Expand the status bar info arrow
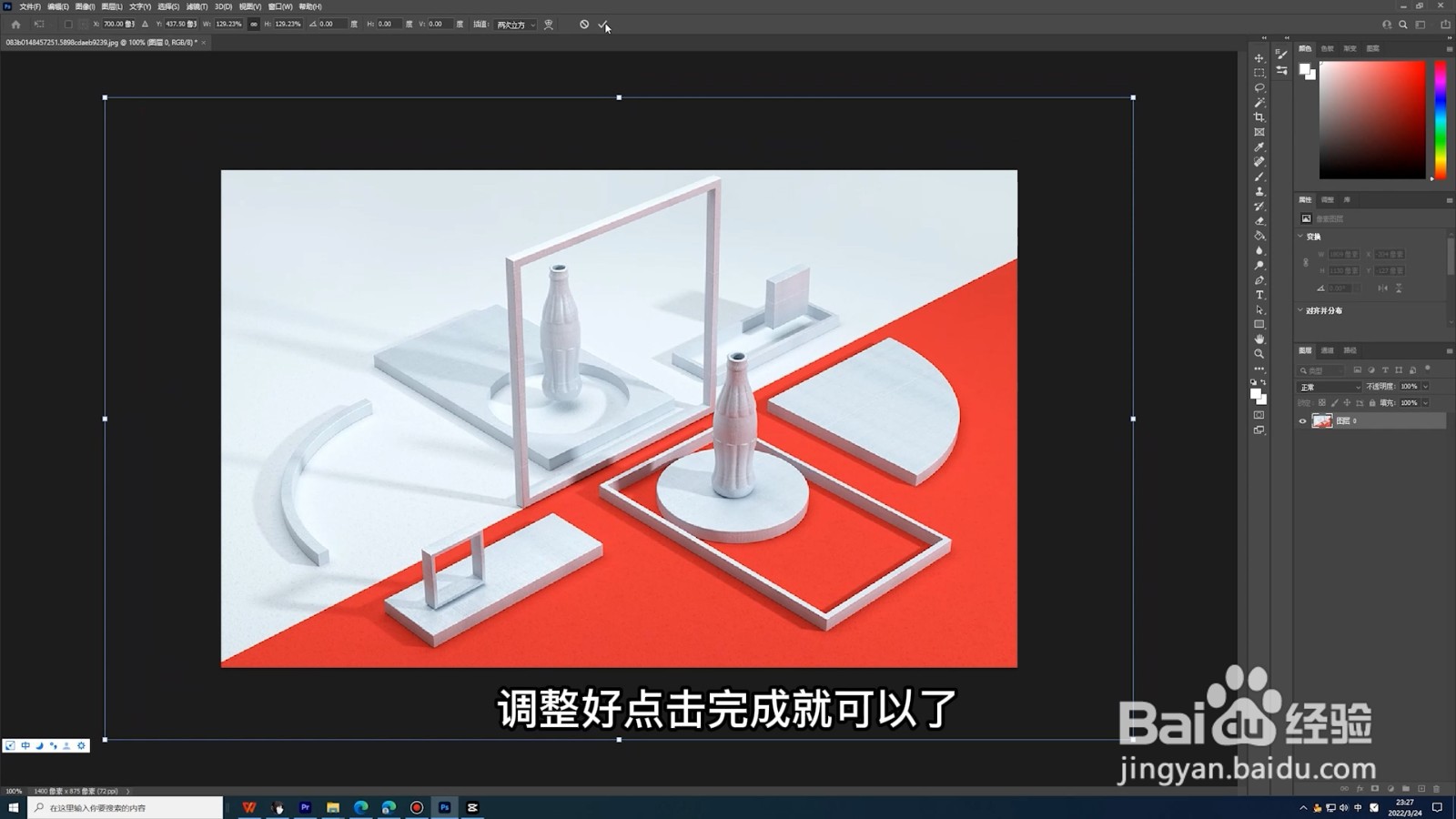Viewport: 1456px width, 819px height. pos(128,791)
